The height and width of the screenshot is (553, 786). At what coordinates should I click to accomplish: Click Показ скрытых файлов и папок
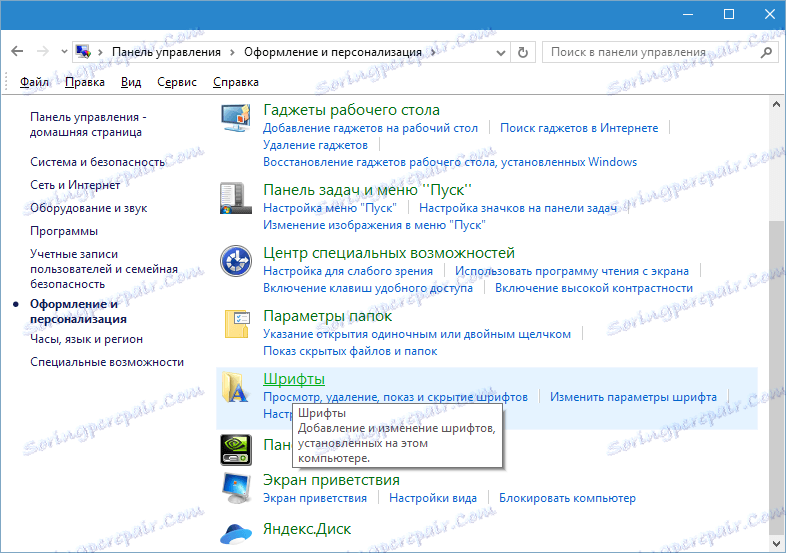click(350, 351)
